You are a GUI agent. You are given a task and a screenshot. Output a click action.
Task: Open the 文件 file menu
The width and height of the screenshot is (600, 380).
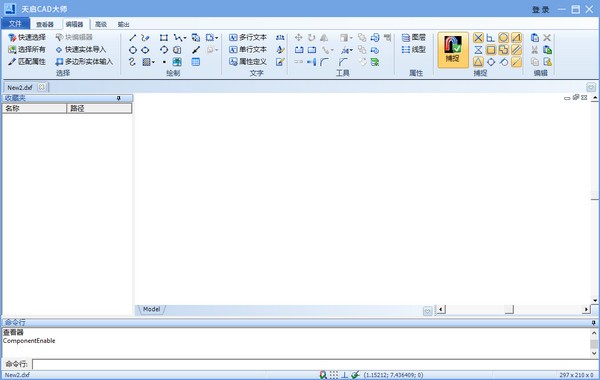15,24
